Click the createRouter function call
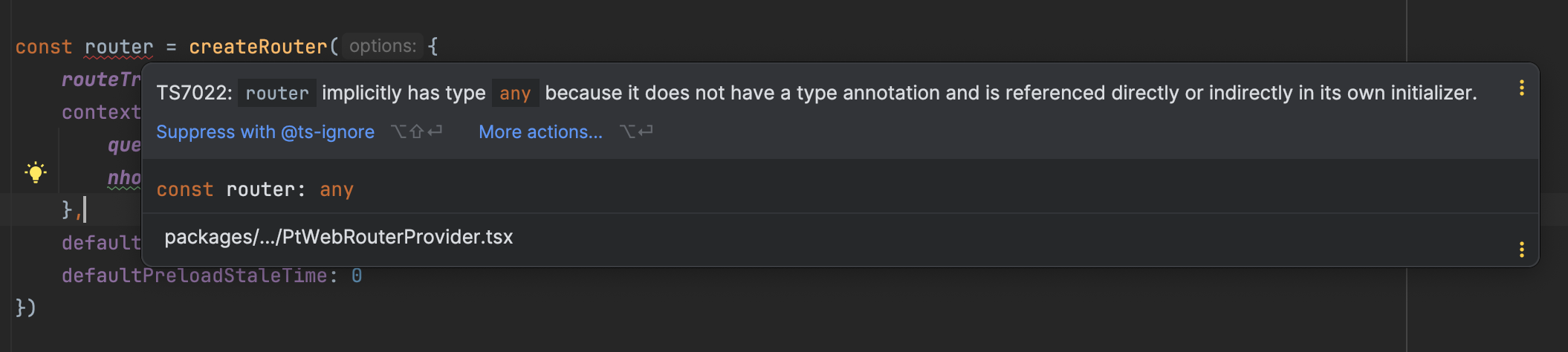 [x=258, y=47]
